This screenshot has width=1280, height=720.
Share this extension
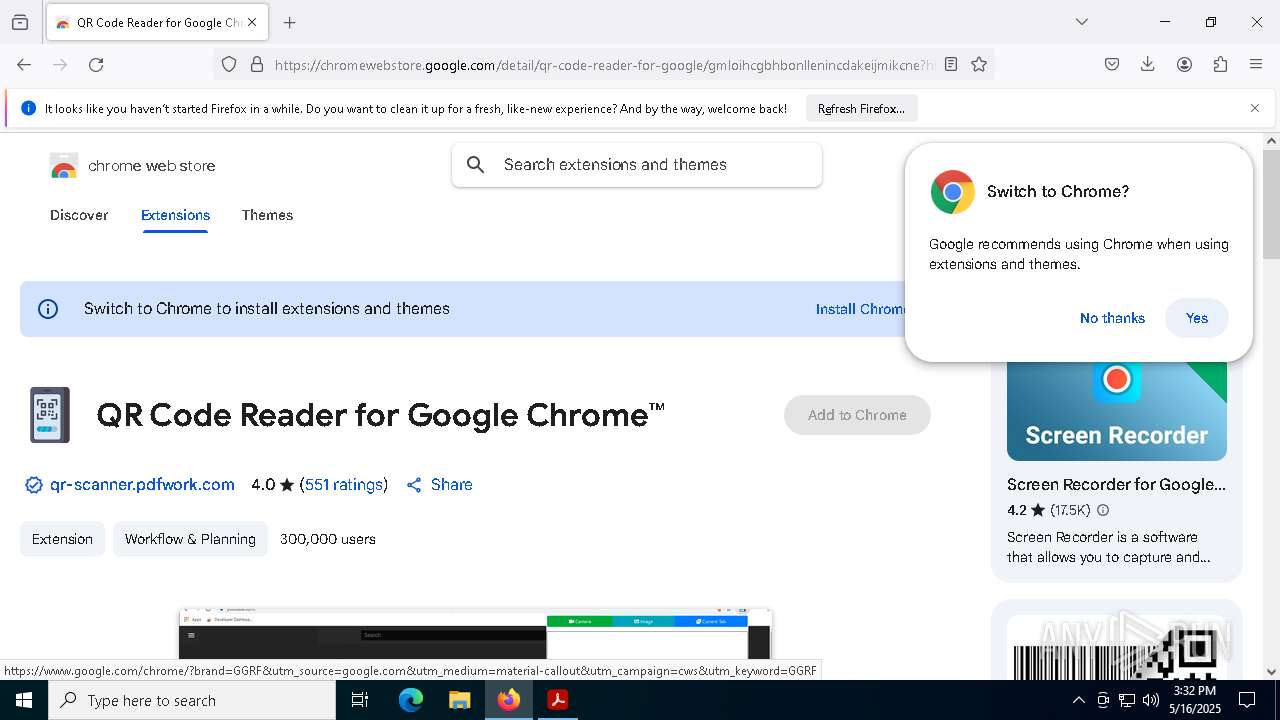[x=439, y=485]
